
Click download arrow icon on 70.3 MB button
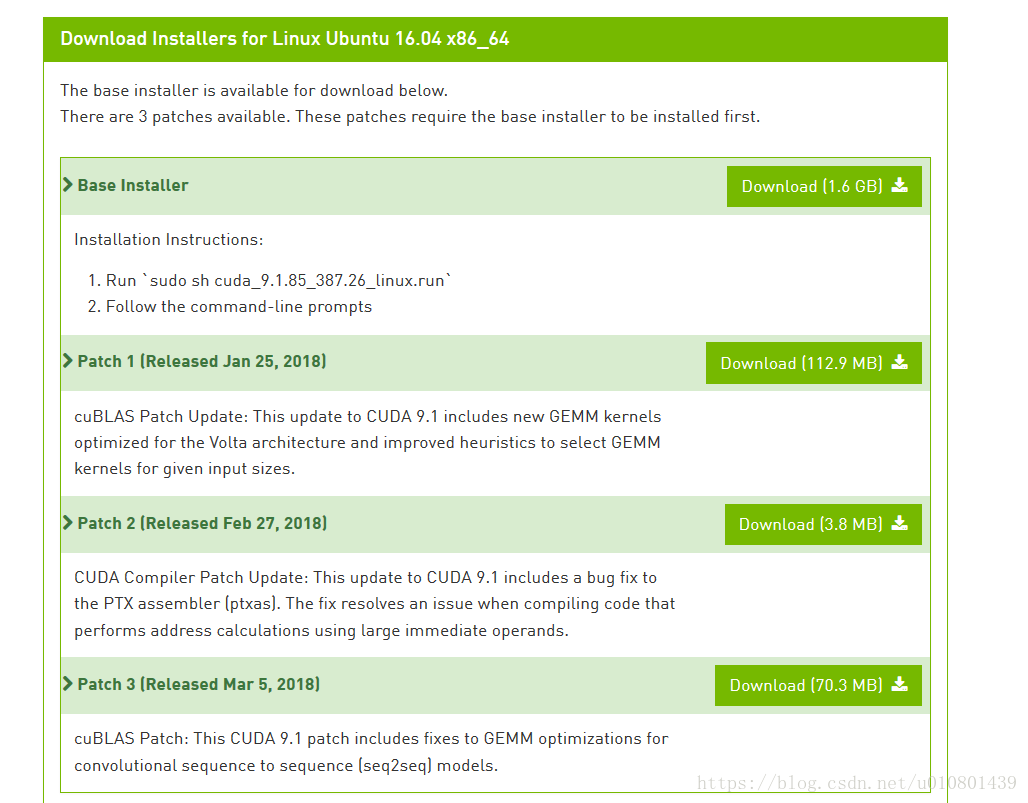[900, 684]
